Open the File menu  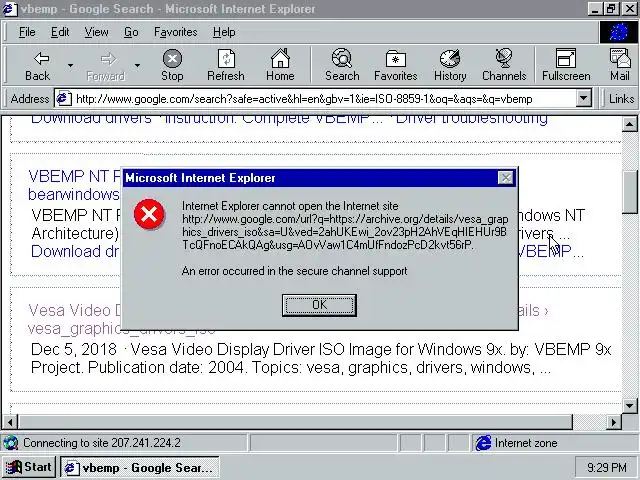point(27,32)
